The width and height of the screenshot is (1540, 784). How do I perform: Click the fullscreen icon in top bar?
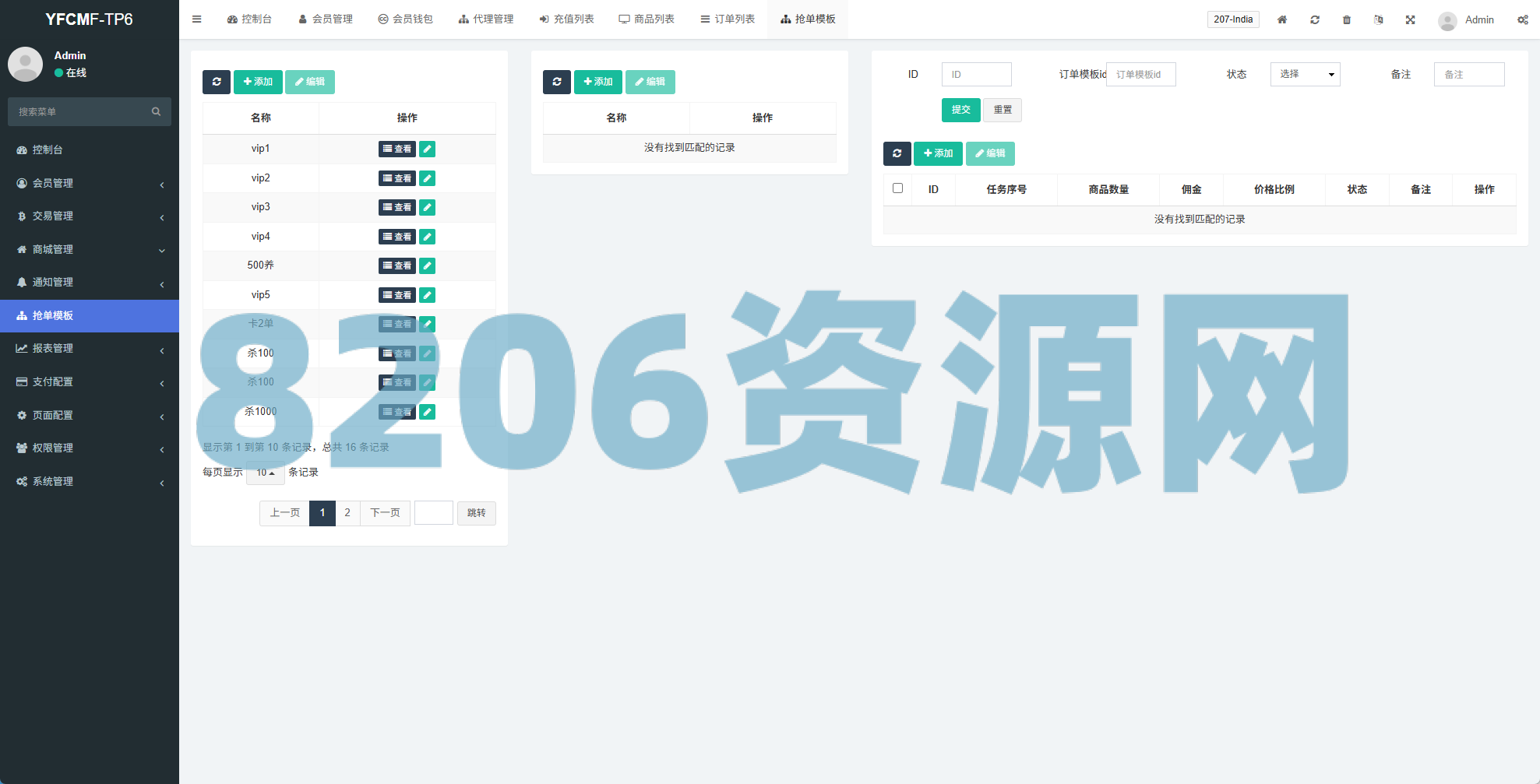(1411, 19)
